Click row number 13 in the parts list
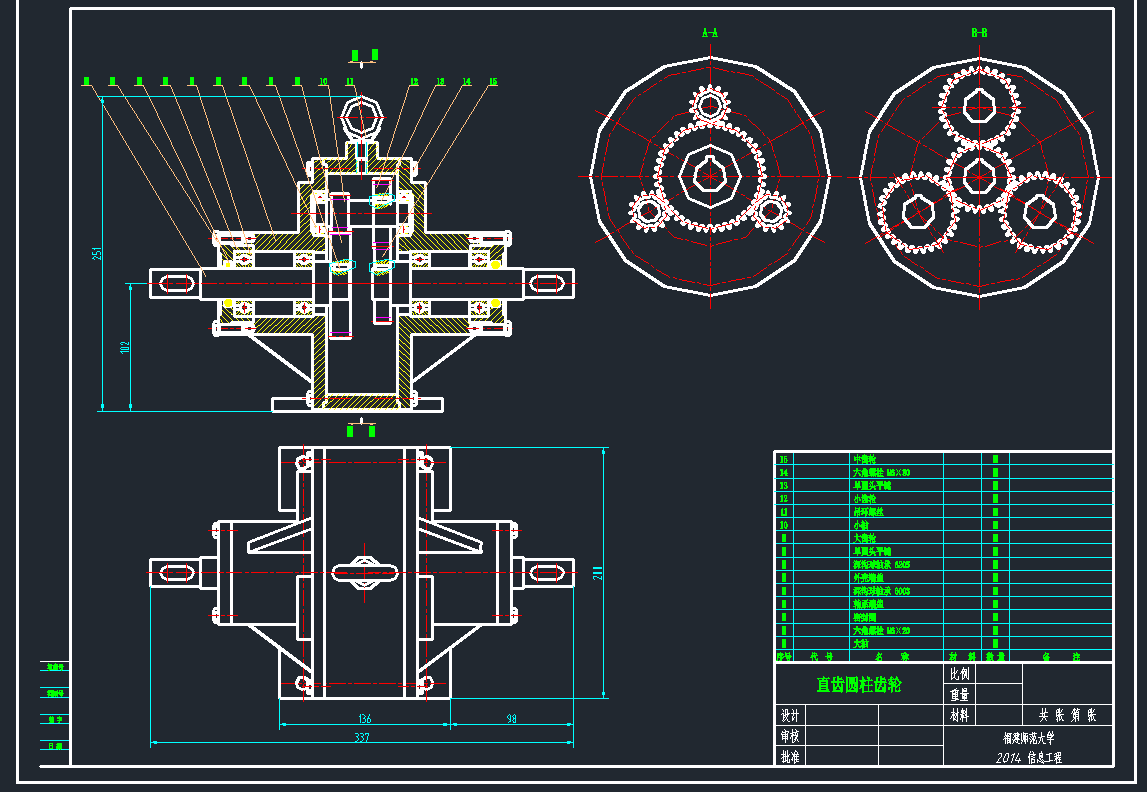1147x792 pixels. point(783,486)
